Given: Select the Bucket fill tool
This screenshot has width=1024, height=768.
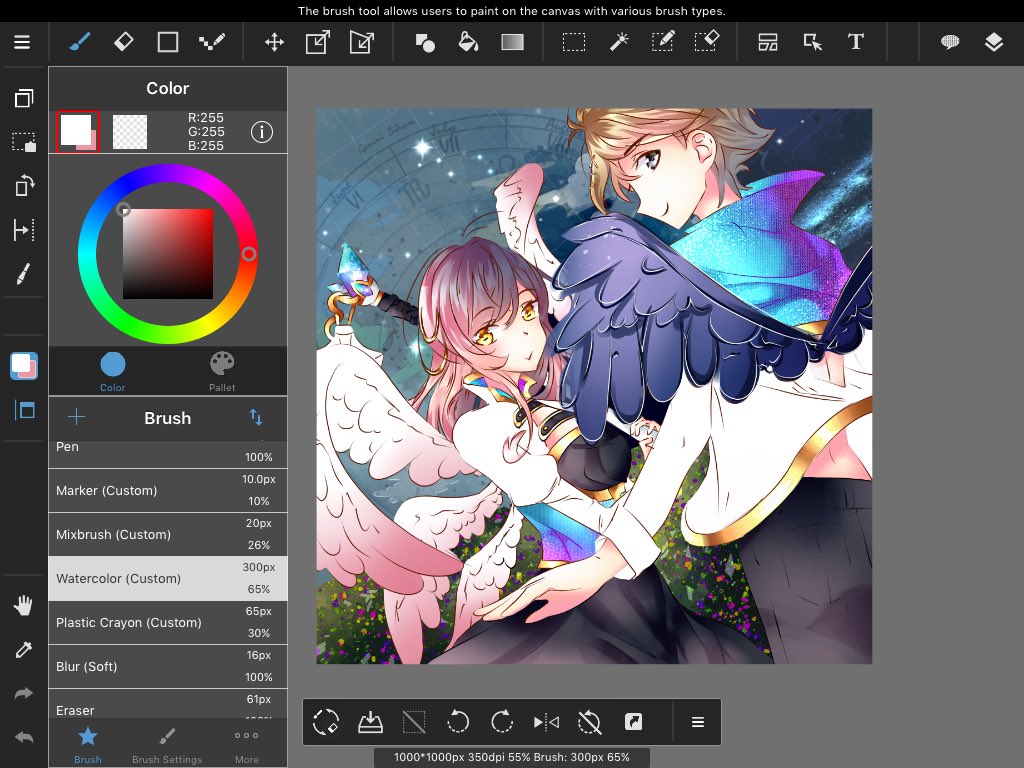Looking at the screenshot, I should [468, 42].
